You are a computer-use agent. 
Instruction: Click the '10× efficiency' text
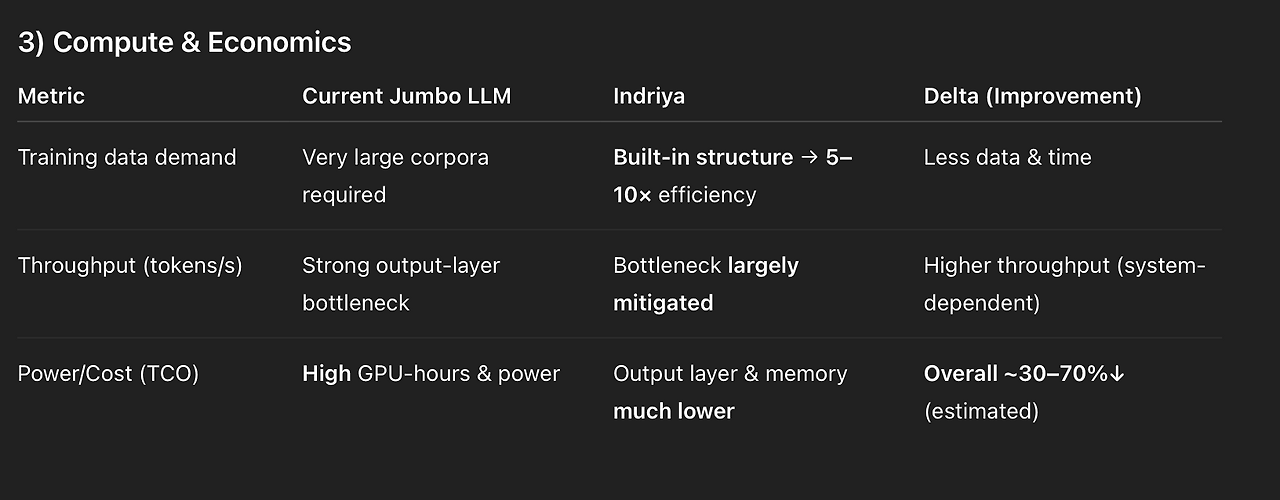(685, 194)
